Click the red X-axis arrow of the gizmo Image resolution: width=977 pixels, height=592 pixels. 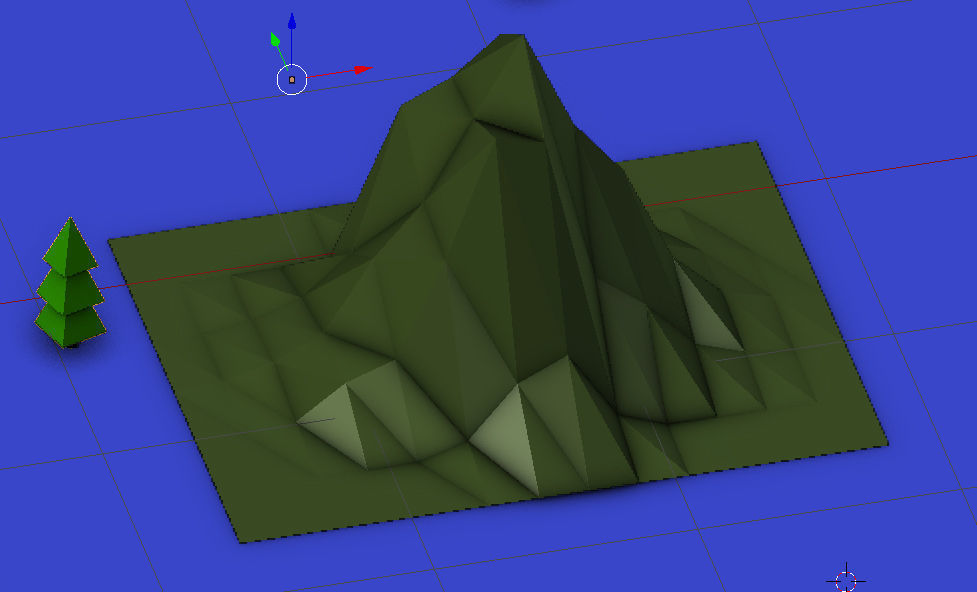[363, 69]
